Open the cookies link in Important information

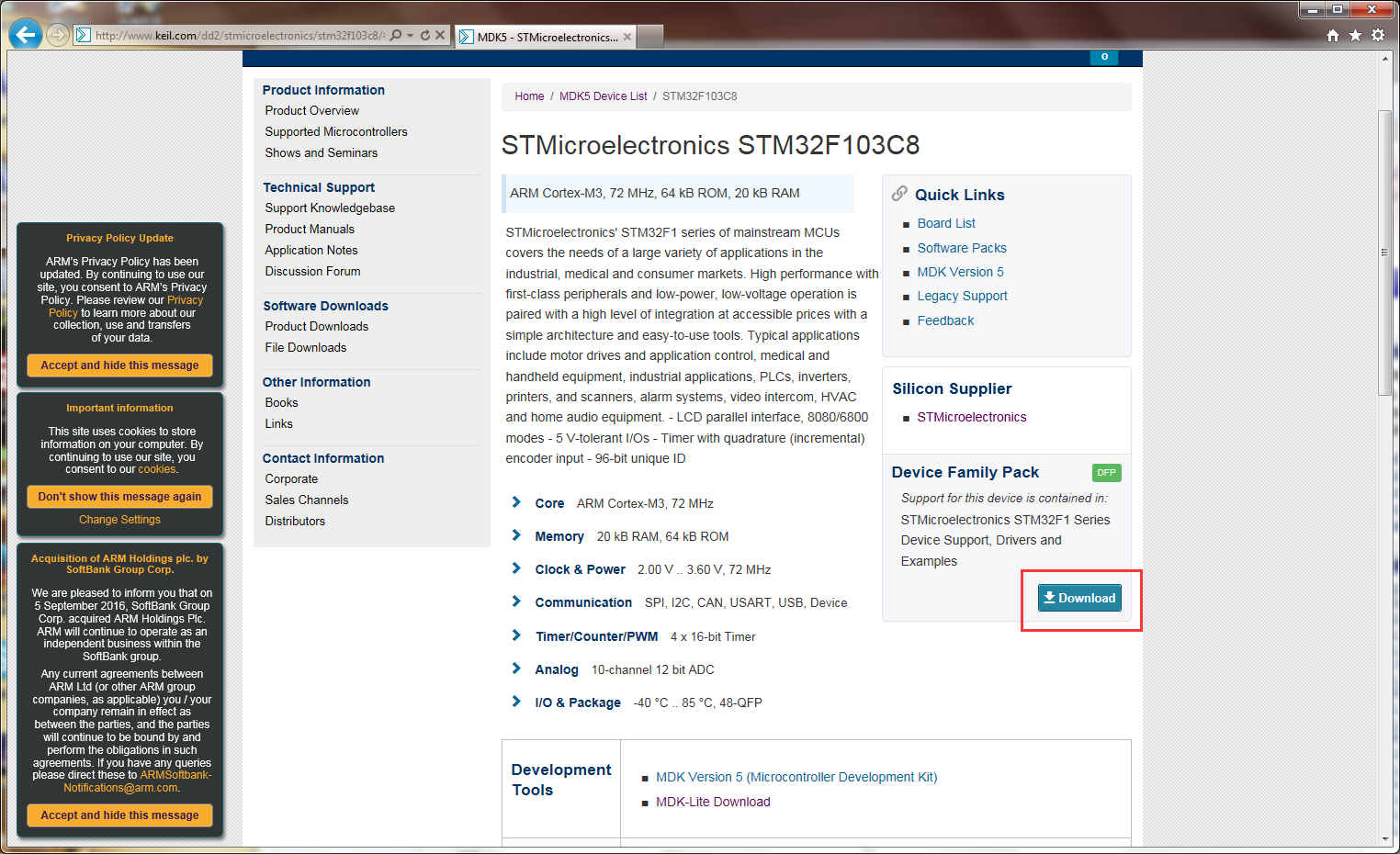click(157, 469)
